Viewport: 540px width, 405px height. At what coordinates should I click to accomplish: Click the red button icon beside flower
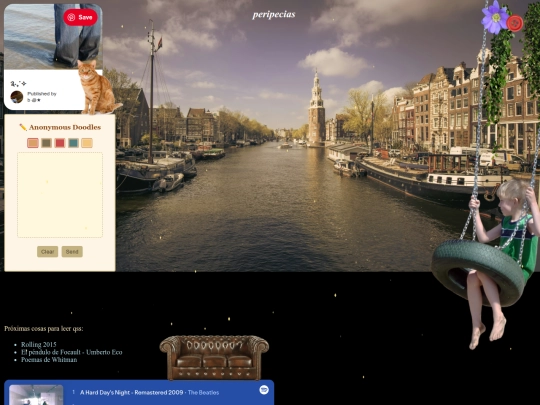[515, 23]
